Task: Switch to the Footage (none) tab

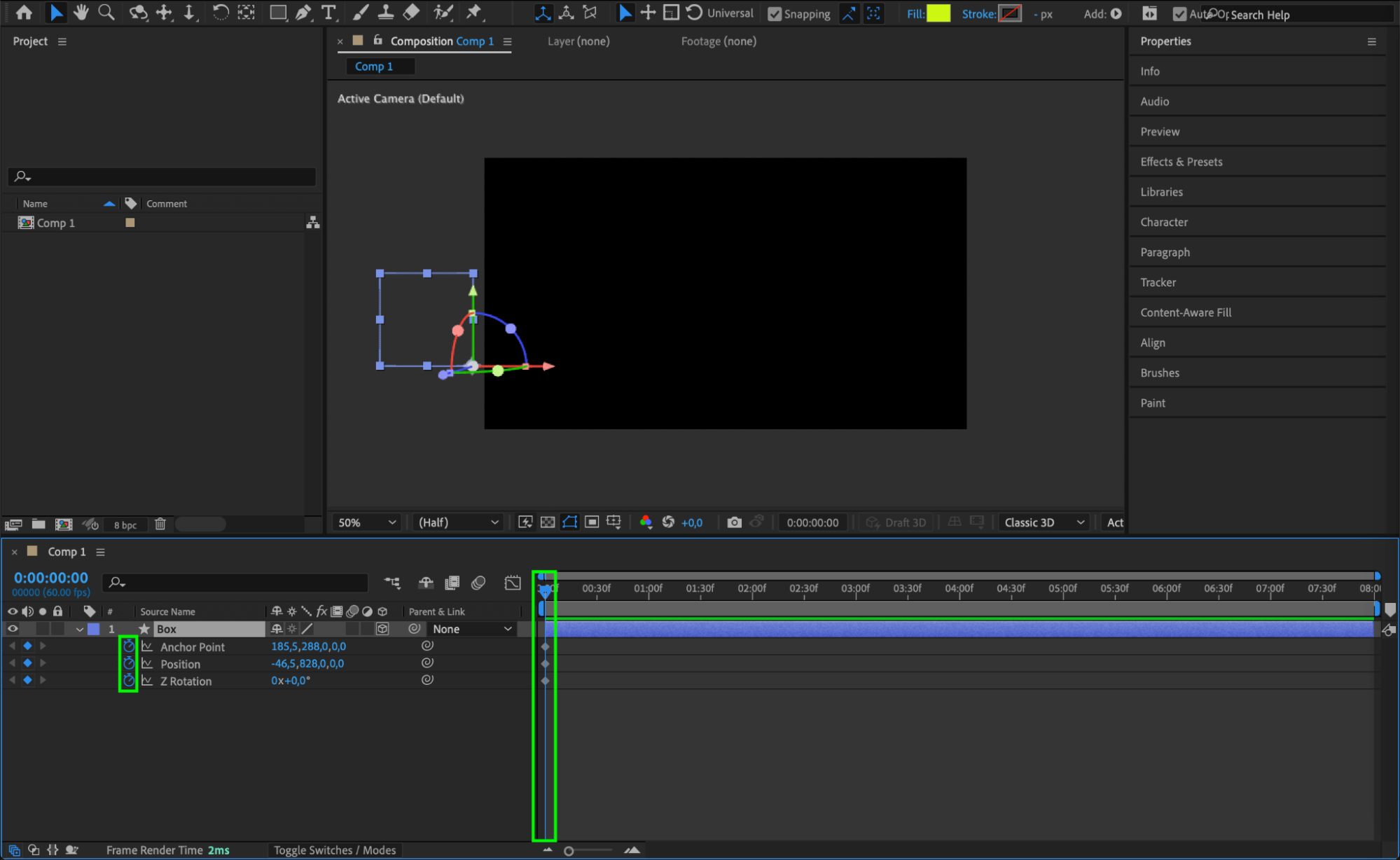Action: coord(718,41)
